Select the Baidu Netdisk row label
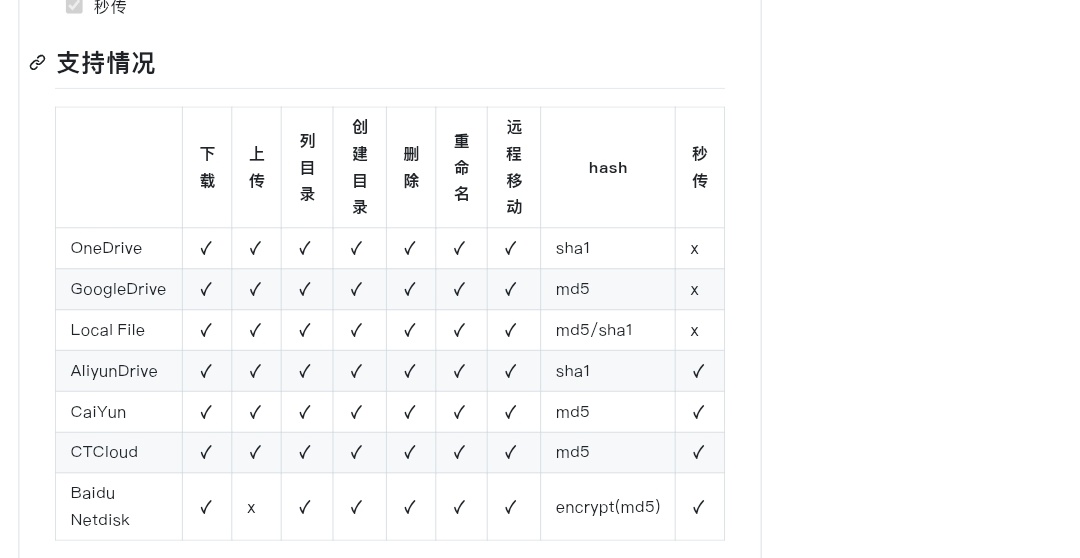This screenshot has height=558, width=1080. pyautogui.click(x=100, y=506)
